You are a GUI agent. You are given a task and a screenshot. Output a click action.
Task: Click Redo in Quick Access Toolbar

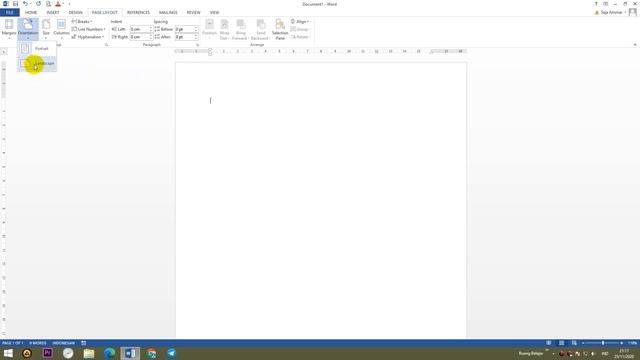click(38, 4)
